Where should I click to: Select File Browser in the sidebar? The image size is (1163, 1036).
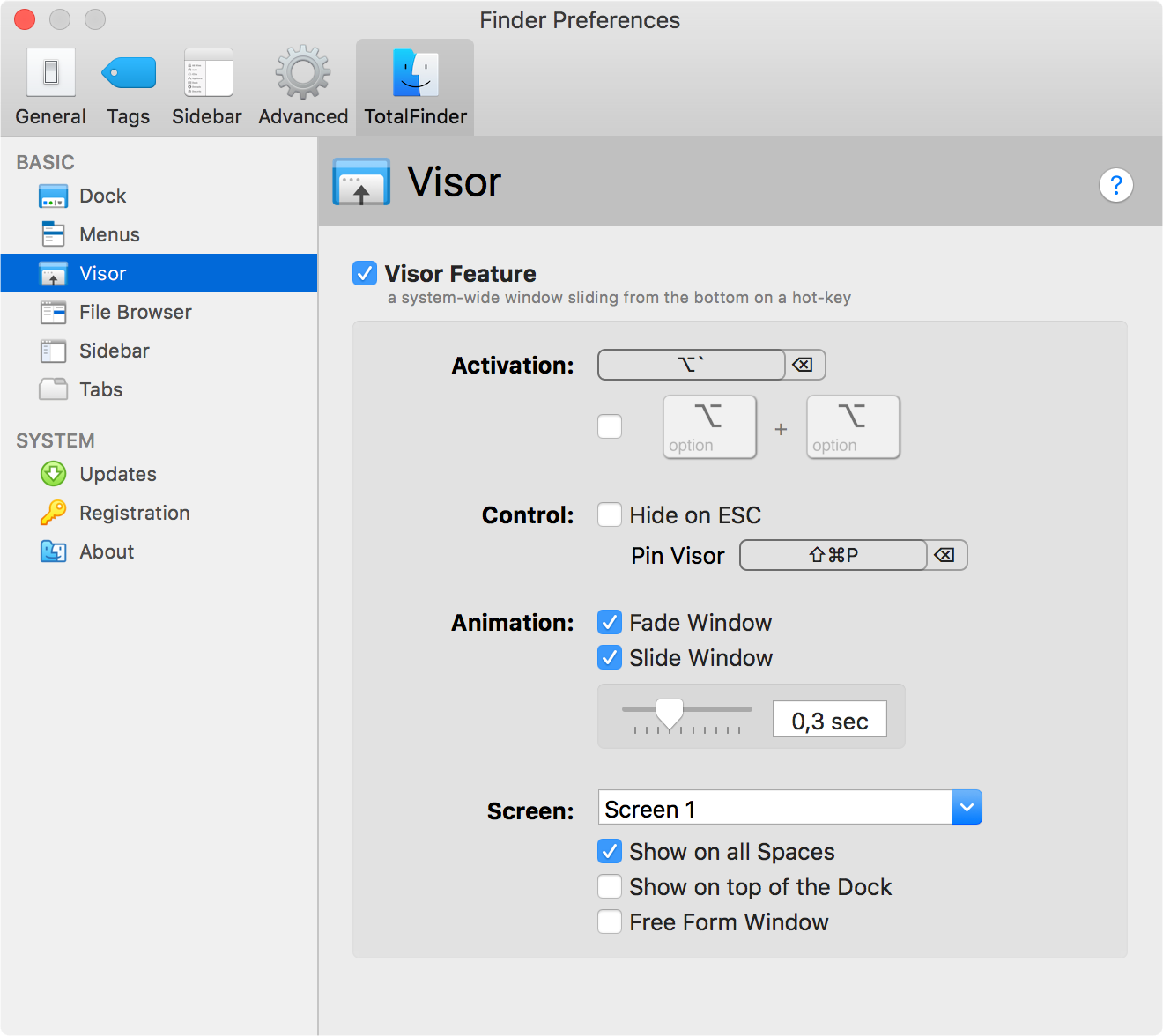point(135,312)
